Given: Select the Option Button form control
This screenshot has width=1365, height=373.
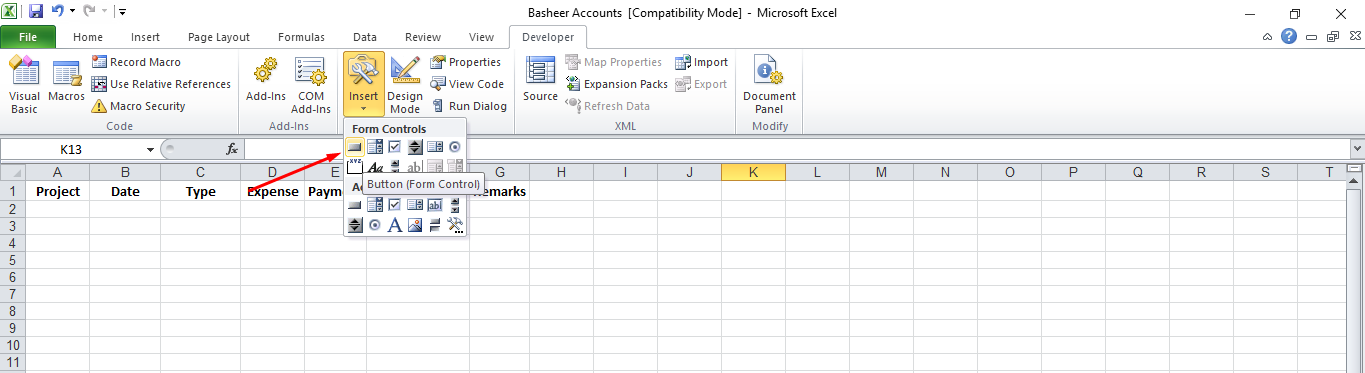Looking at the screenshot, I should coord(455,147).
